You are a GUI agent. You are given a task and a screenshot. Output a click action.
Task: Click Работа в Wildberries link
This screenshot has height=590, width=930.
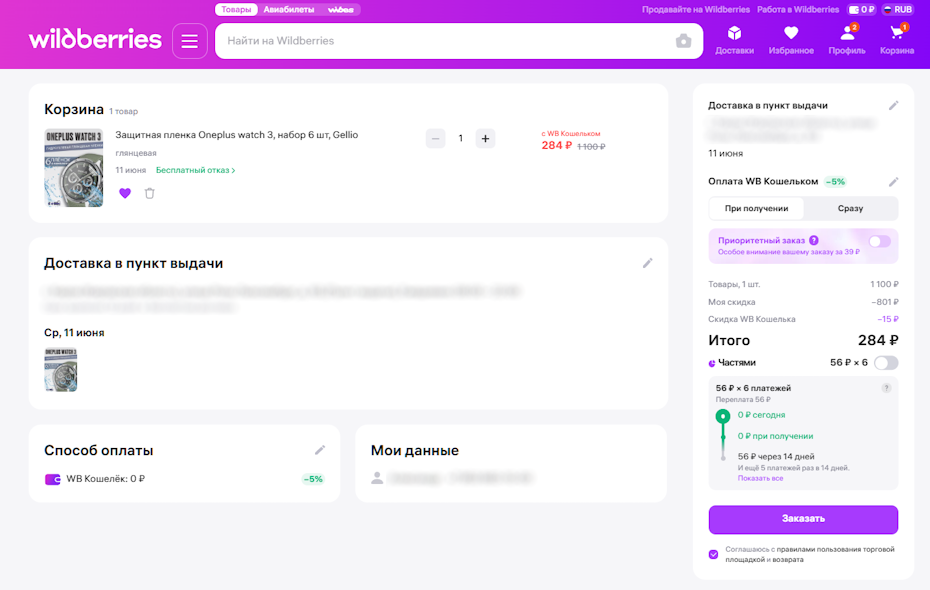[798, 9]
